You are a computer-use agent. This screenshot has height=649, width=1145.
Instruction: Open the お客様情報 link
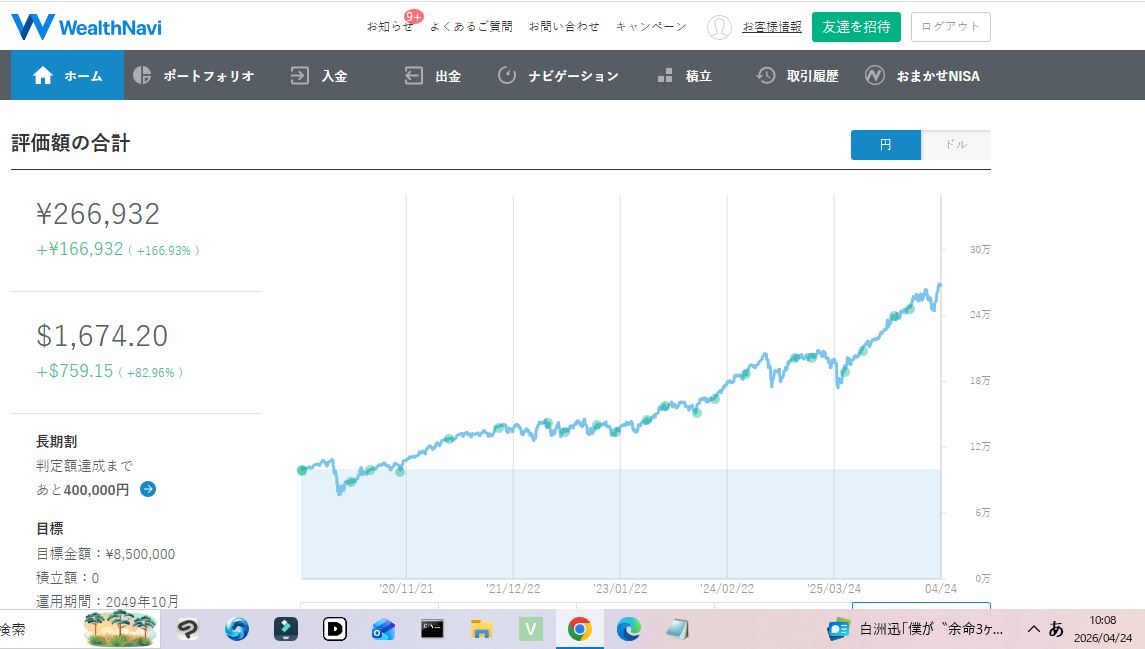point(772,27)
